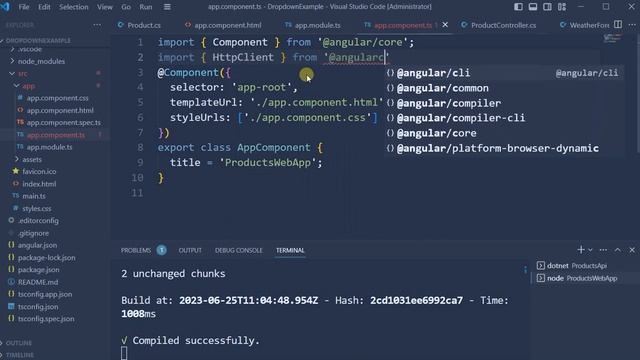Switch to the Product.cs tab
This screenshot has height=360, width=640.
click(139, 25)
